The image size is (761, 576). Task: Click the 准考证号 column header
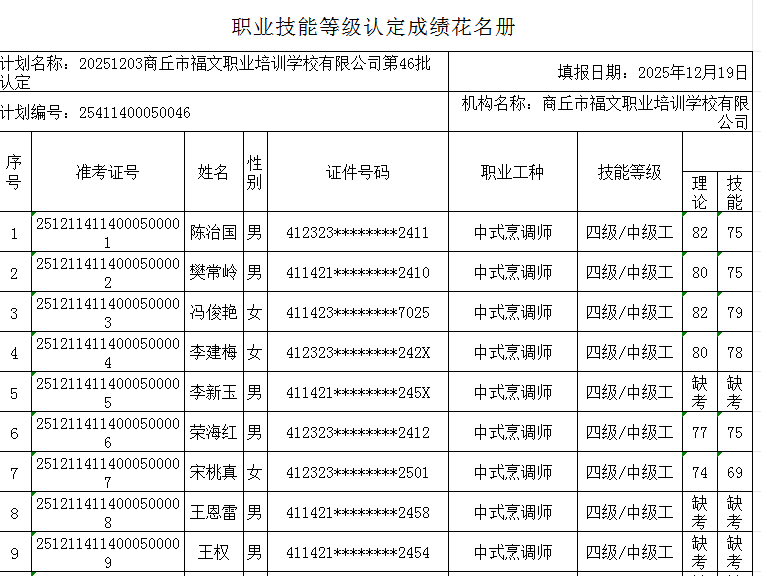click(x=107, y=172)
